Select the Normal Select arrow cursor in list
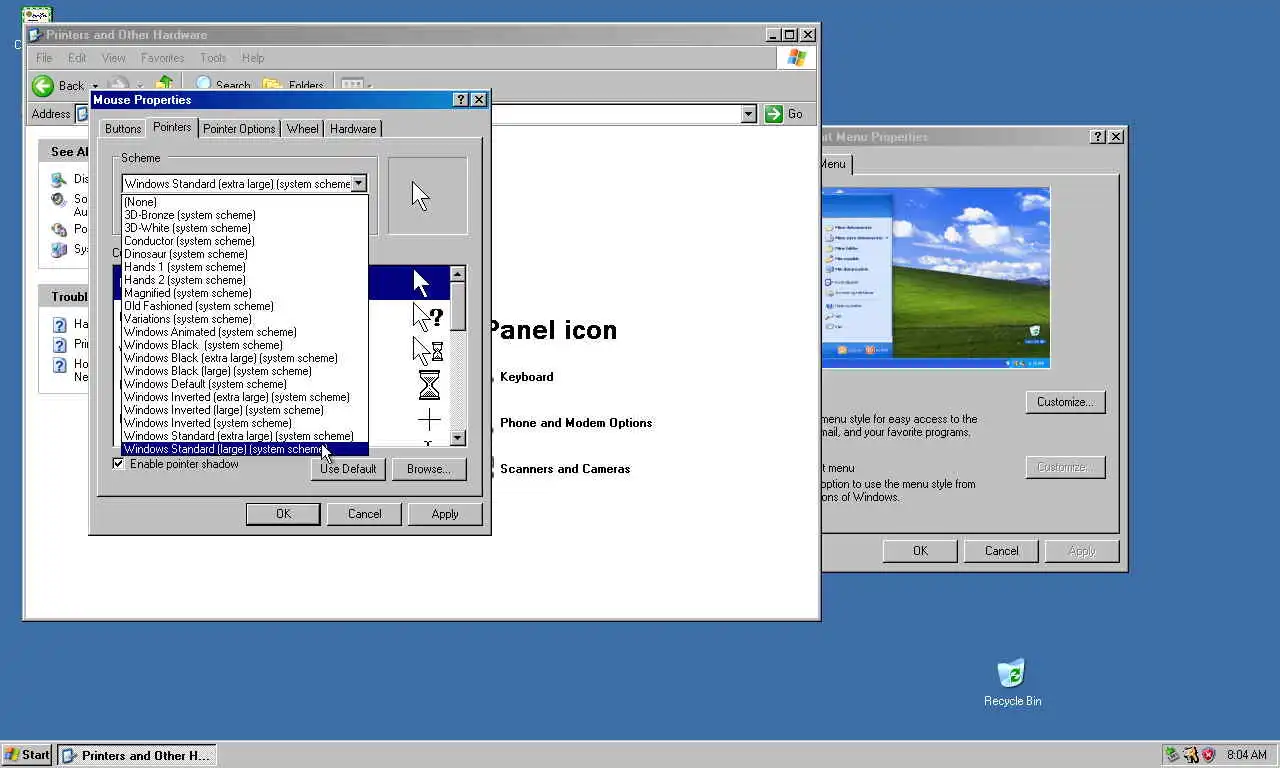This screenshot has height=768, width=1280. coord(421,283)
